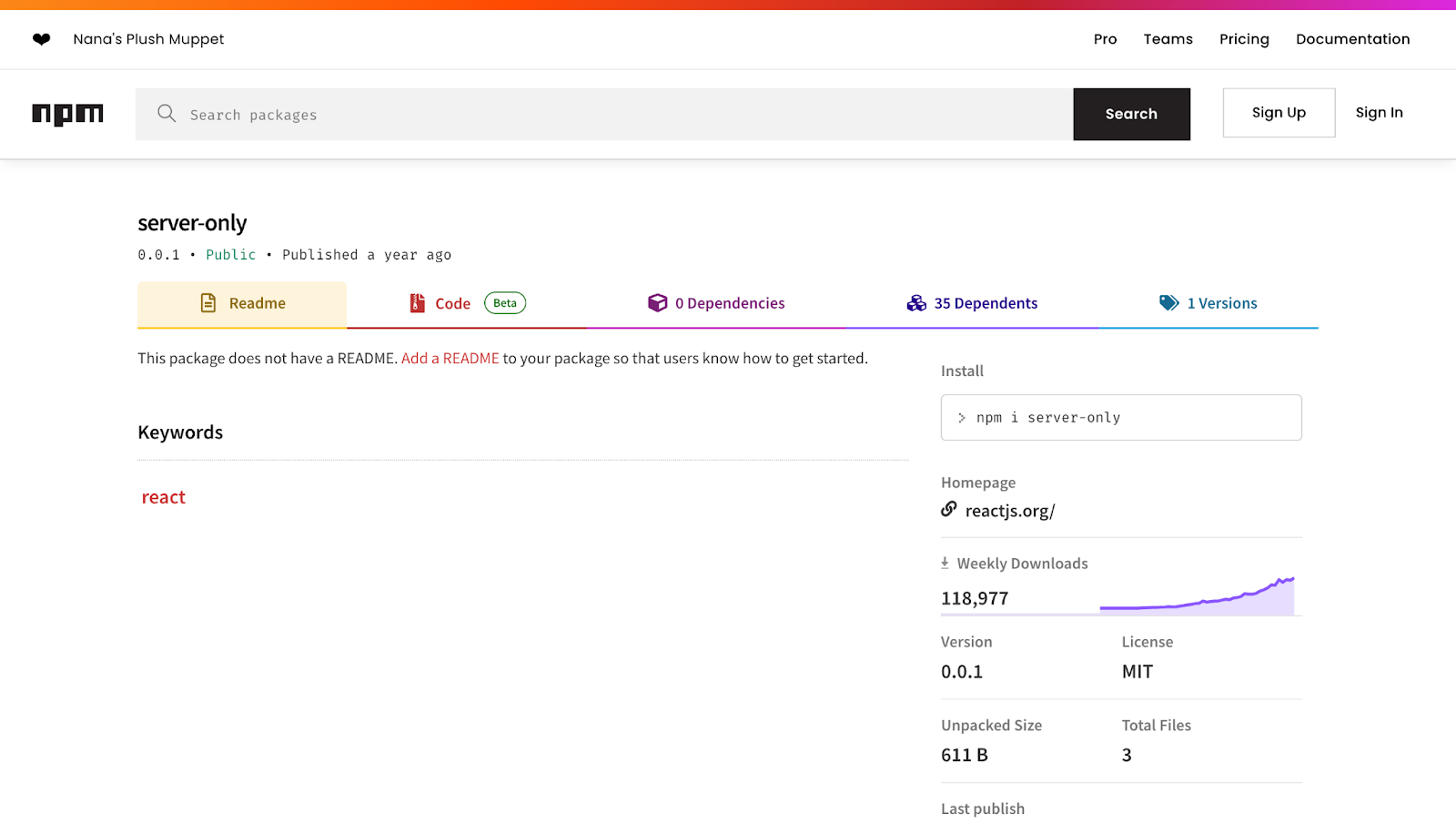Viewport: 1456px width, 824px height.
Task: Click Nana's Plush Muppet text
Action: 148,39
